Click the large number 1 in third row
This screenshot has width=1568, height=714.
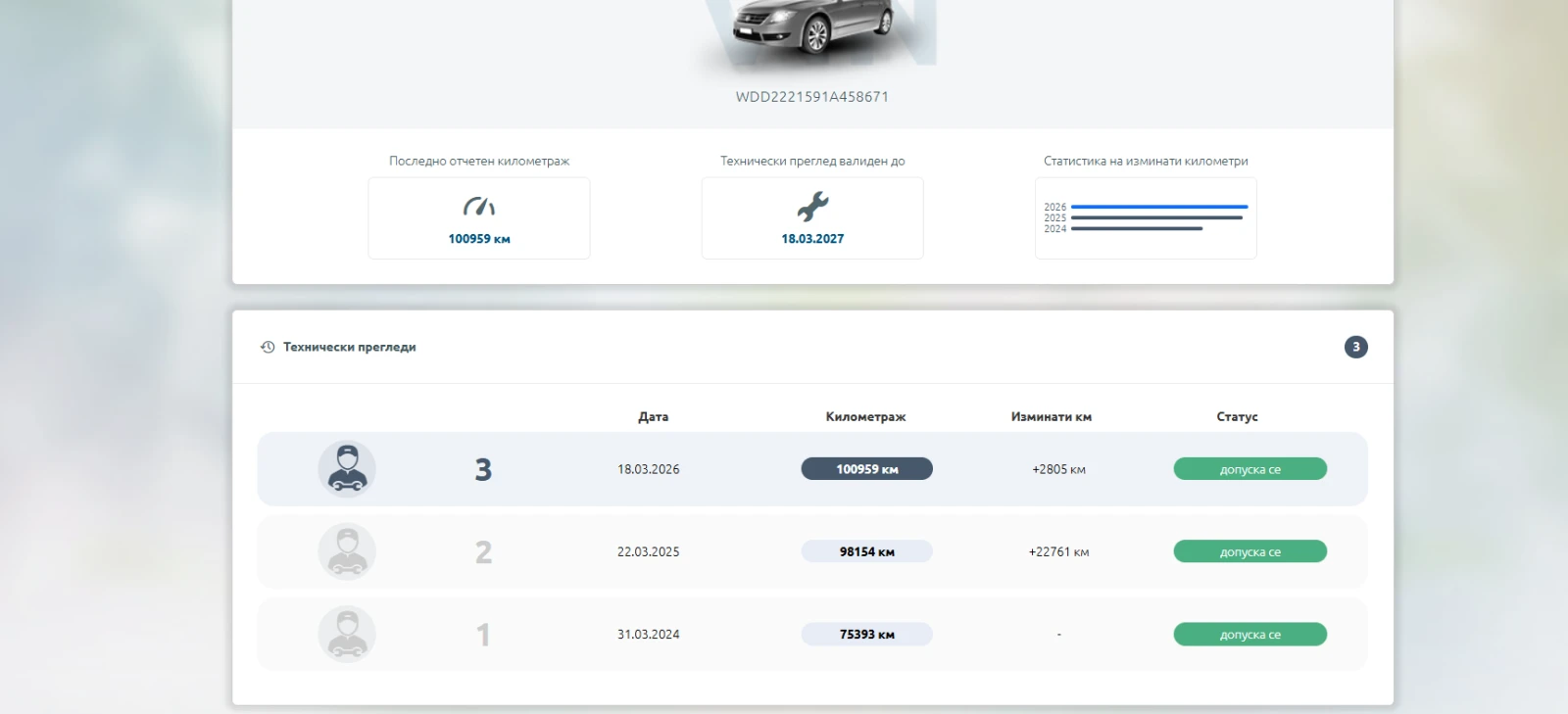(483, 635)
